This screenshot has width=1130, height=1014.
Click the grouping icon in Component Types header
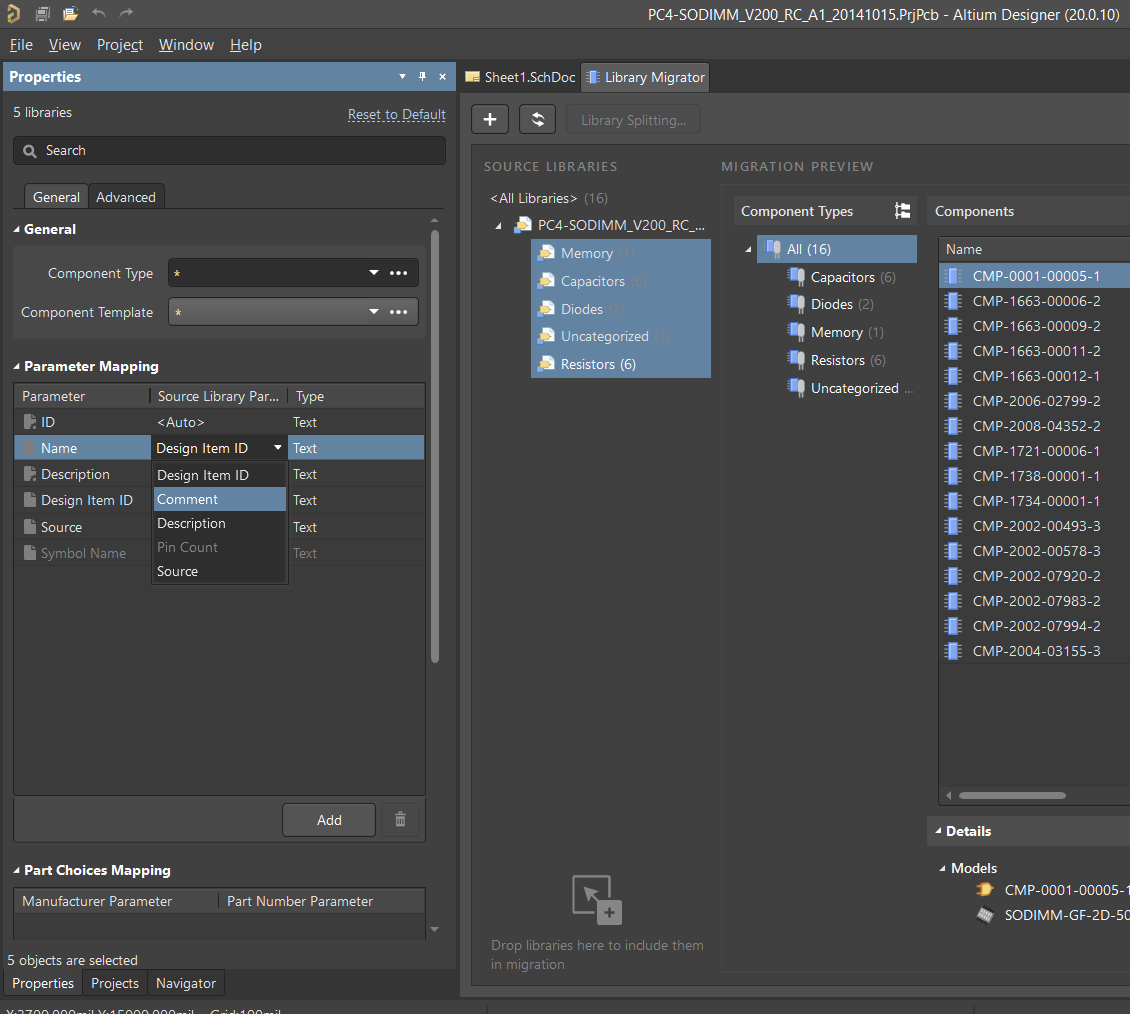point(902,210)
